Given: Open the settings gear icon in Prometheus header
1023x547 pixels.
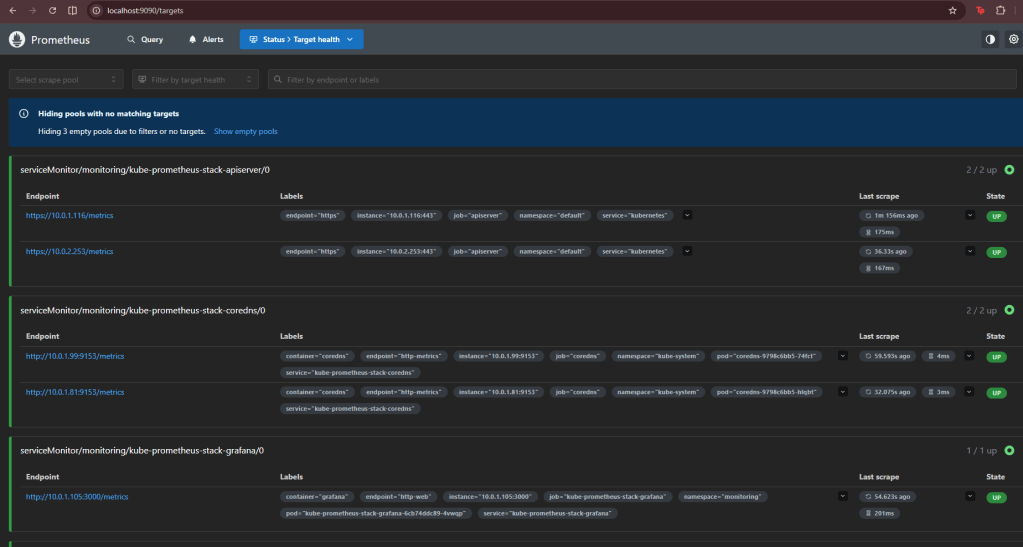Looking at the screenshot, I should [1013, 39].
